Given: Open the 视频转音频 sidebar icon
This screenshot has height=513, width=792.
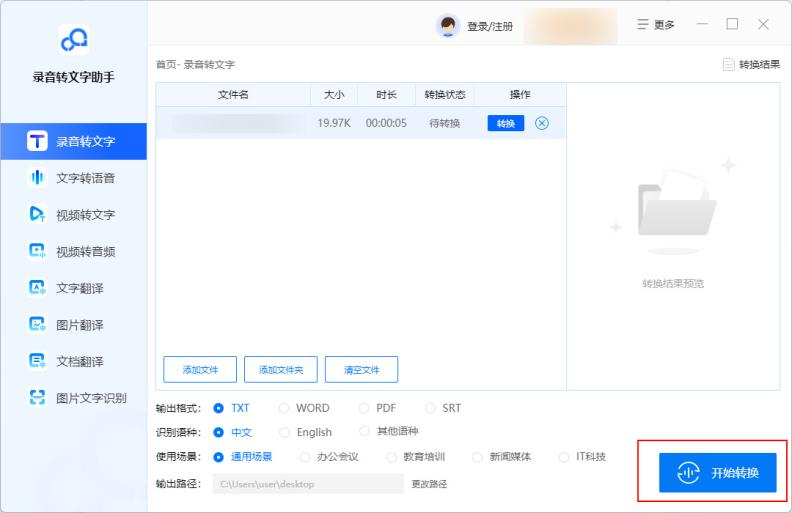Looking at the screenshot, I should tap(37, 251).
